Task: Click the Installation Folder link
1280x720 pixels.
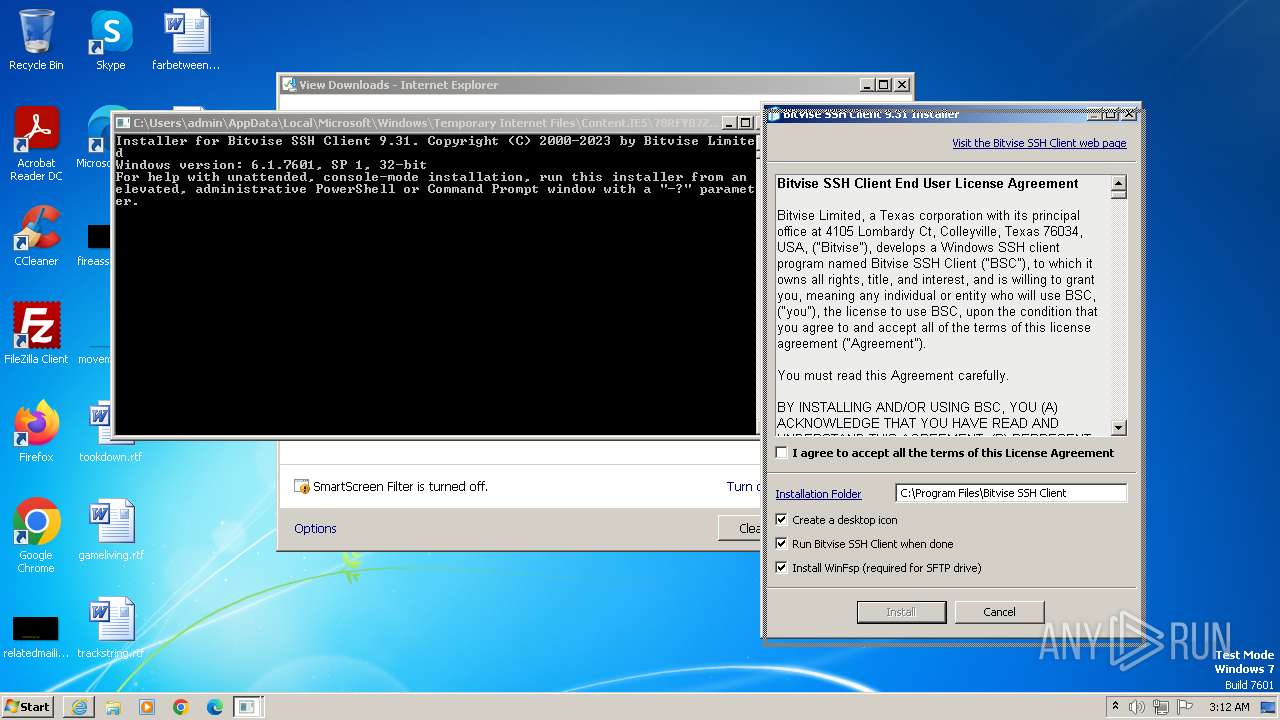Action: [x=818, y=494]
